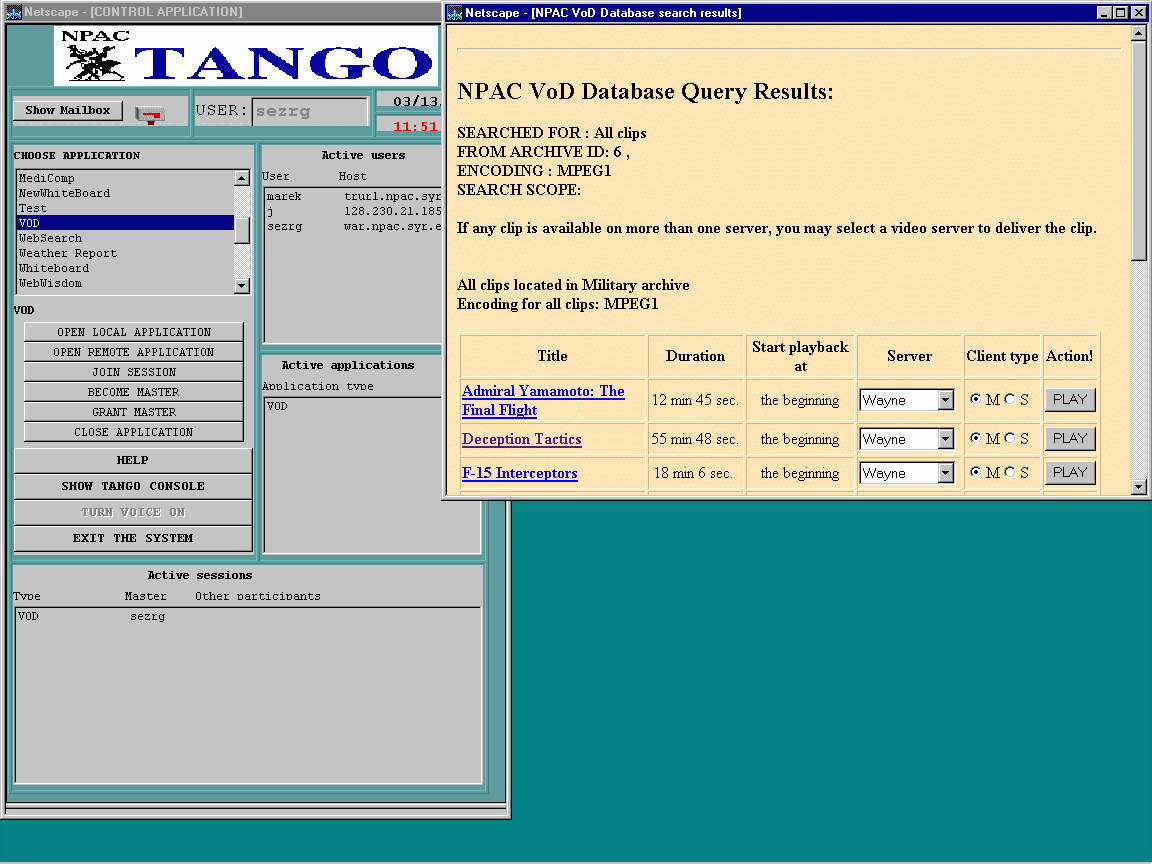Click GRANT MASTER button
1152x864 pixels.
[x=134, y=412]
